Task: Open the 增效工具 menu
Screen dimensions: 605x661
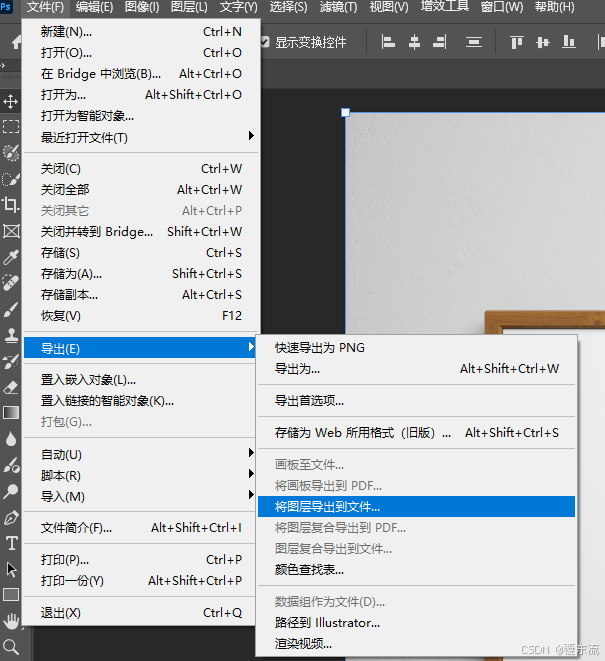Action: pyautogui.click(x=445, y=6)
